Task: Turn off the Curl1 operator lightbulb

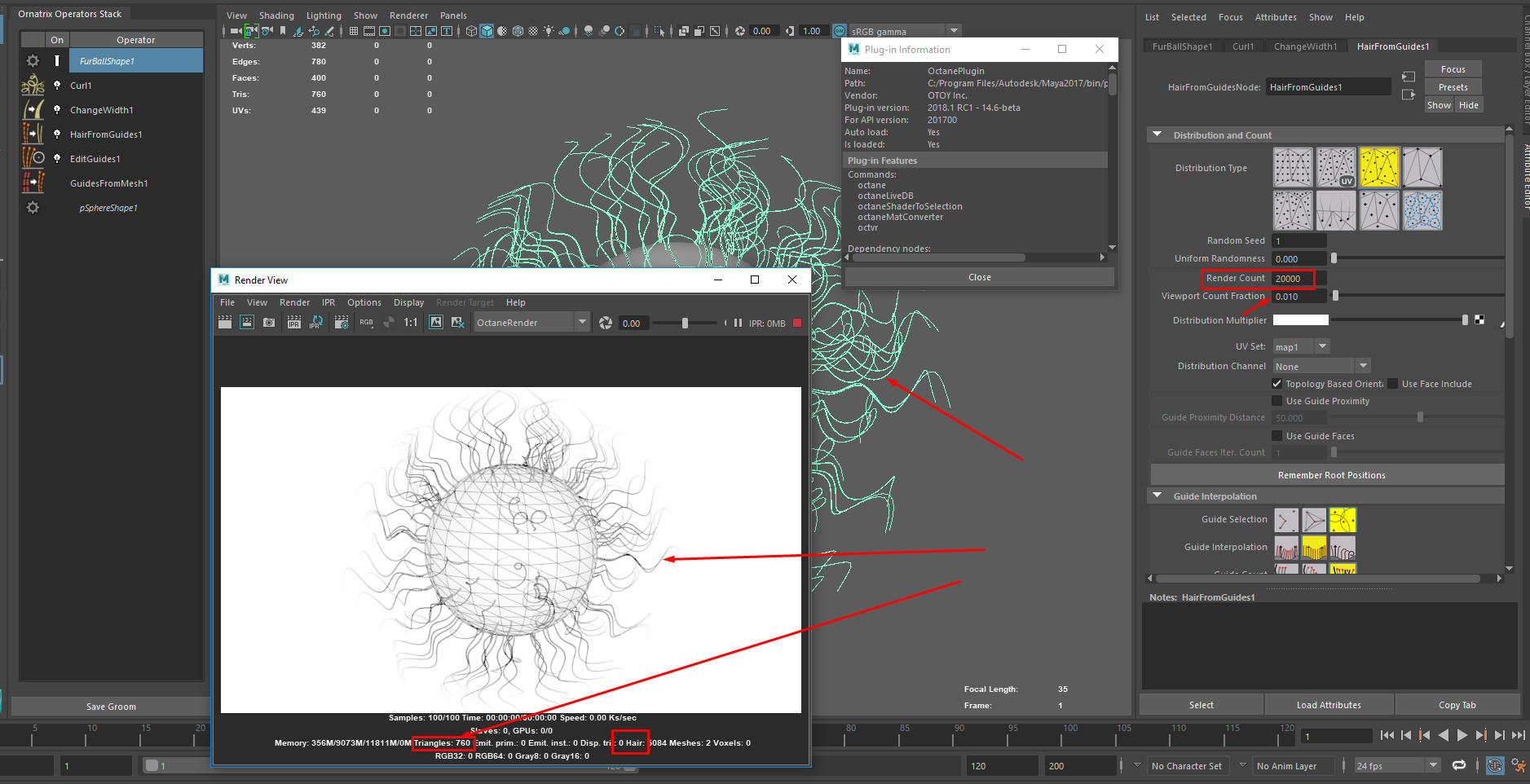Action: [x=57, y=85]
